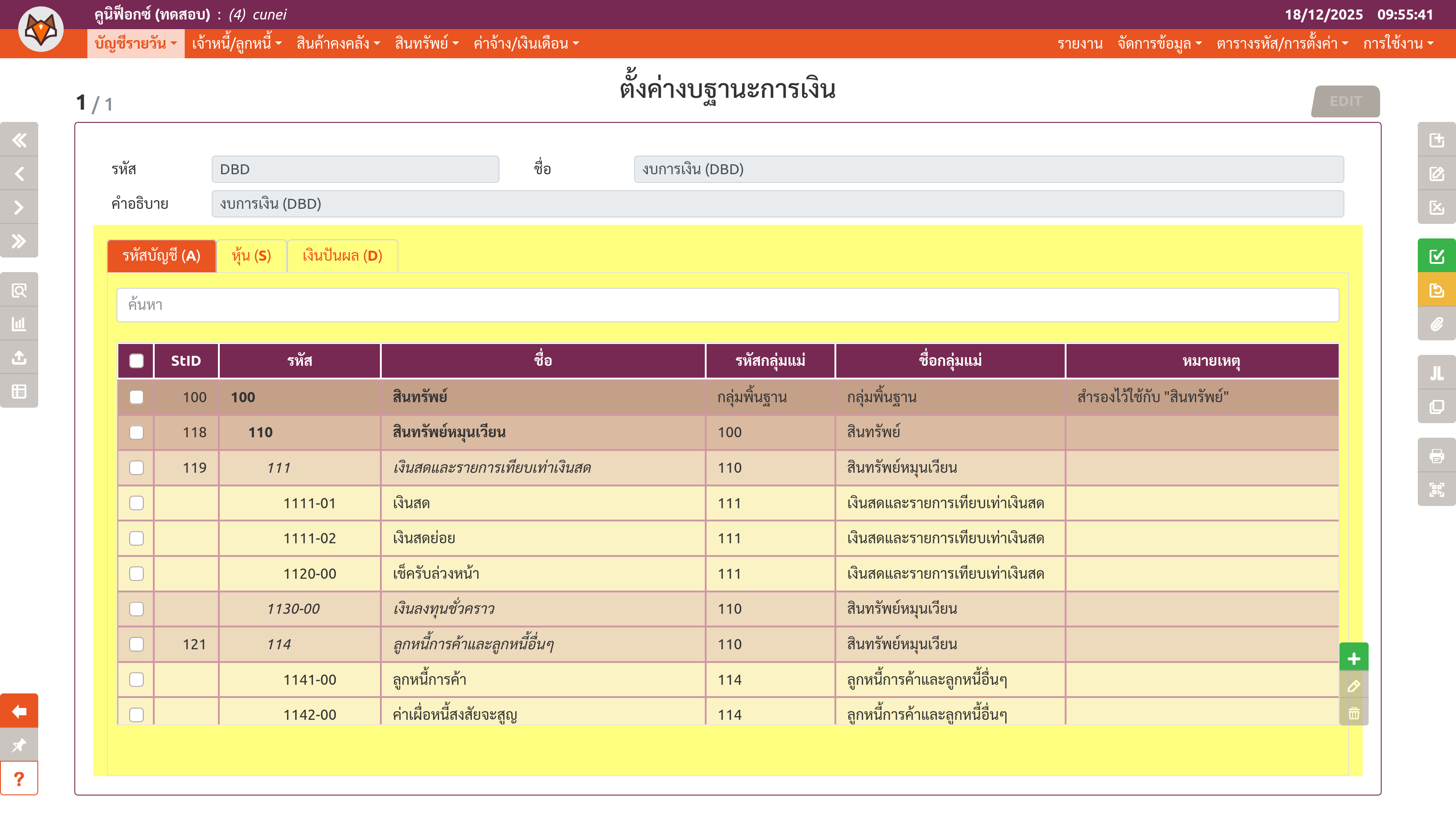Tick the checkbox for สินทรัพย์หมุนเวียน row
Image resolution: width=1456 pixels, height=819 pixels.
click(136, 432)
